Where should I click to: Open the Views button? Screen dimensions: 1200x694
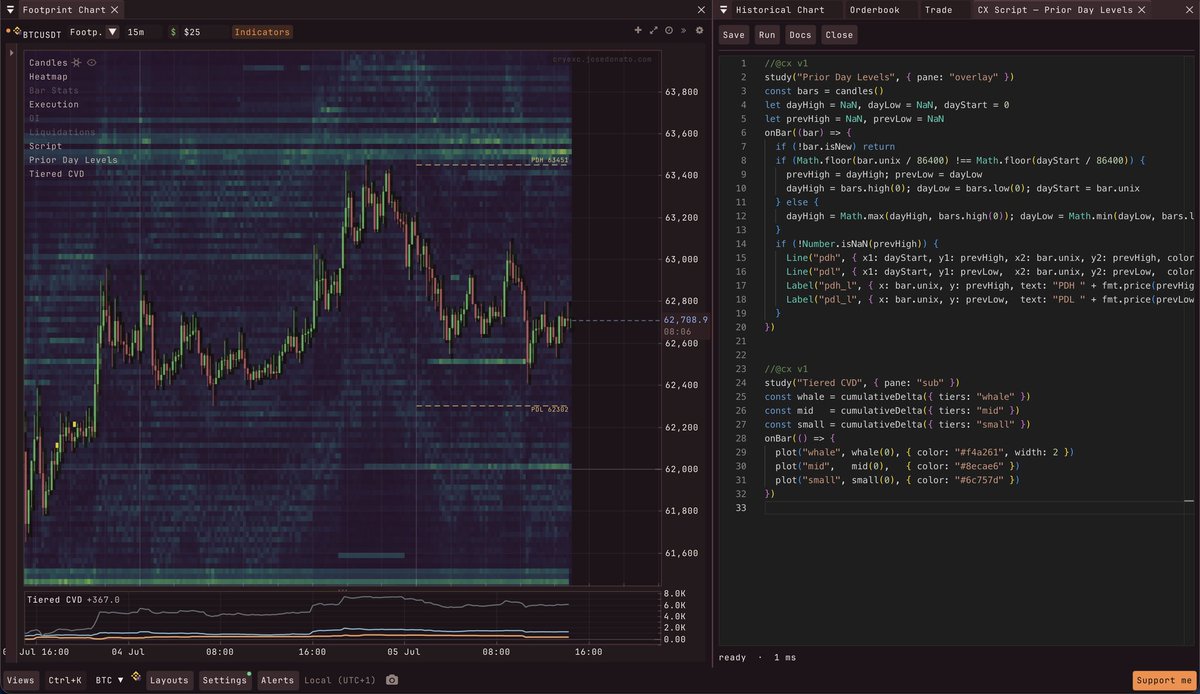pos(20,680)
